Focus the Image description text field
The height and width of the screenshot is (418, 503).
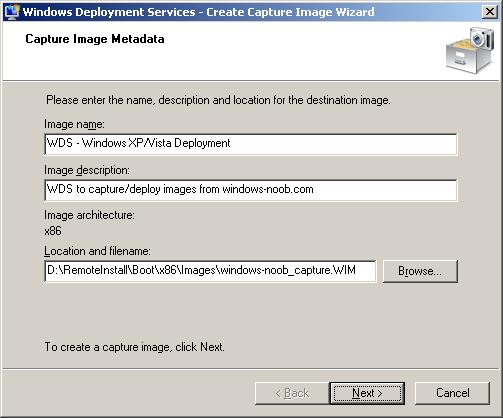point(251,190)
